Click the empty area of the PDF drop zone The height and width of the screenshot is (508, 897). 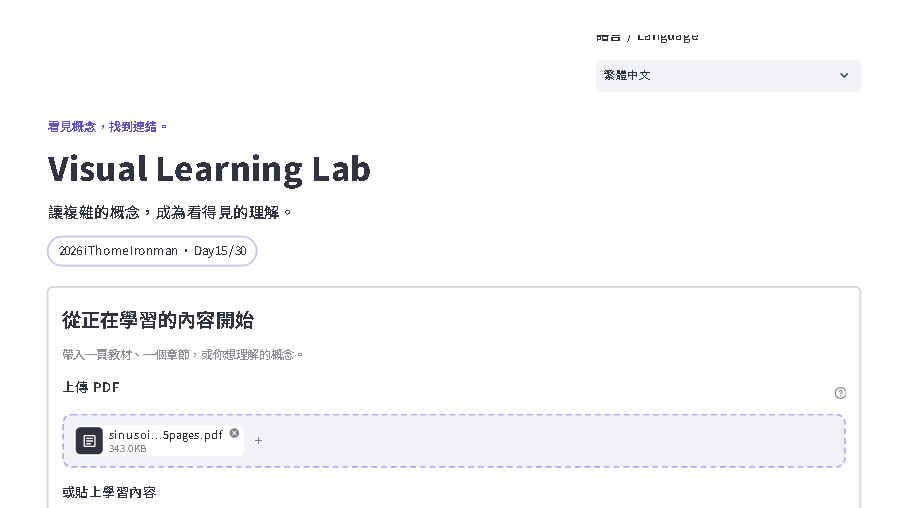(x=549, y=440)
